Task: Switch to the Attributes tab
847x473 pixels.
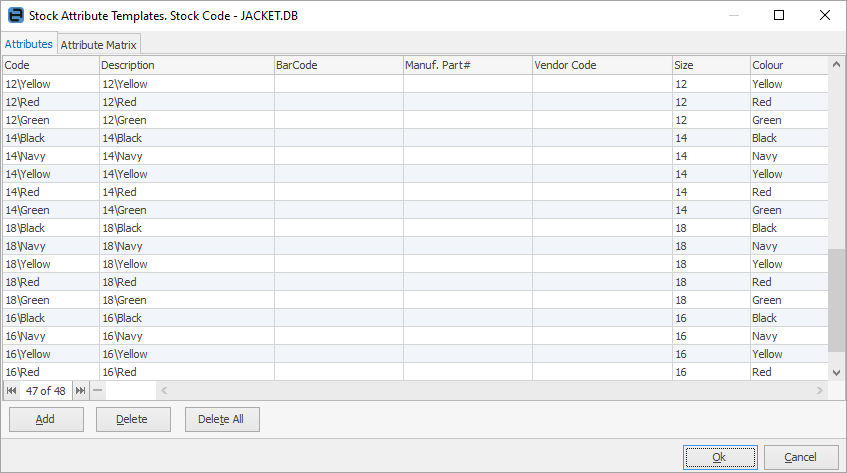Action: 29,44
